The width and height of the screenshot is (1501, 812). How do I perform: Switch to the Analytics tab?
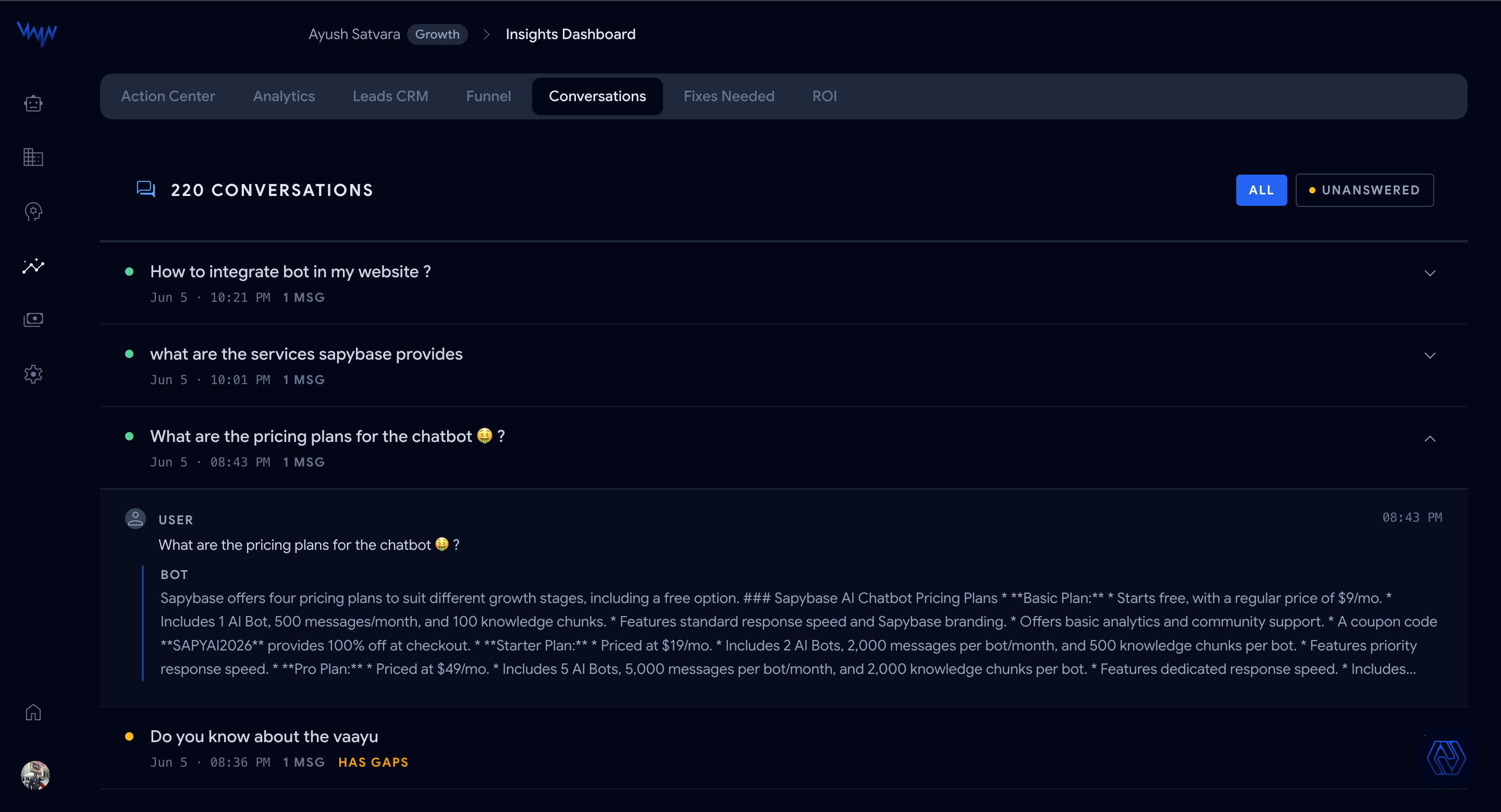(284, 96)
